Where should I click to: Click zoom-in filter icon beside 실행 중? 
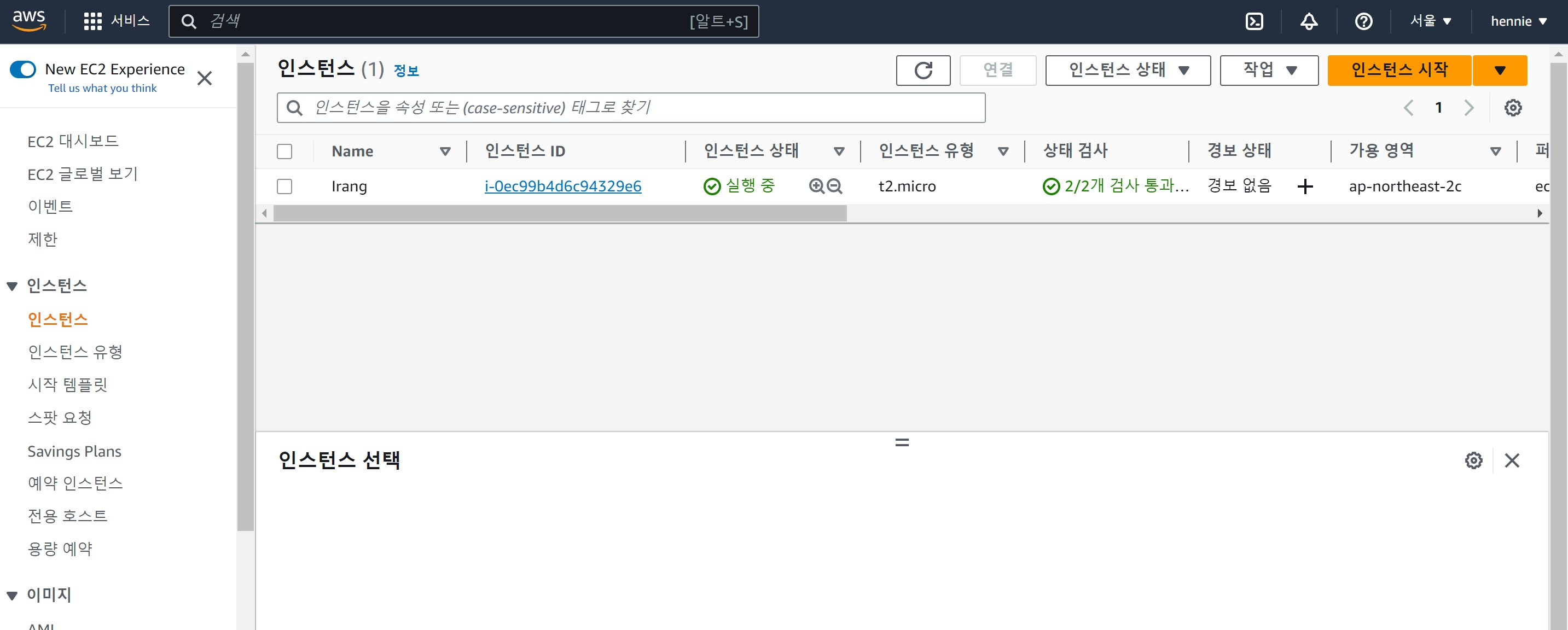tap(816, 186)
